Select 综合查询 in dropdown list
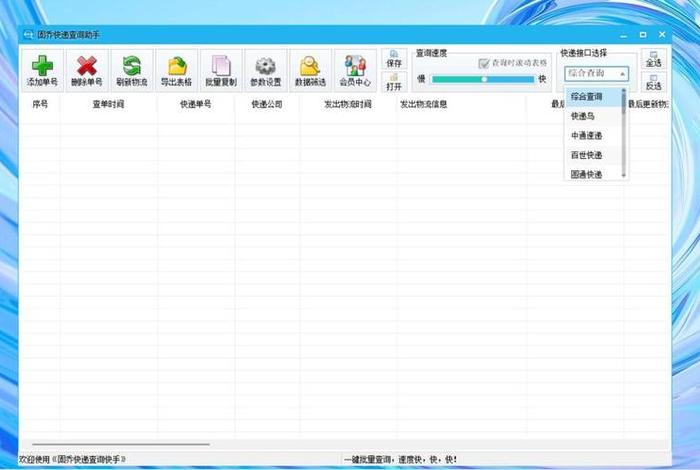The width and height of the screenshot is (700, 470). tap(594, 96)
